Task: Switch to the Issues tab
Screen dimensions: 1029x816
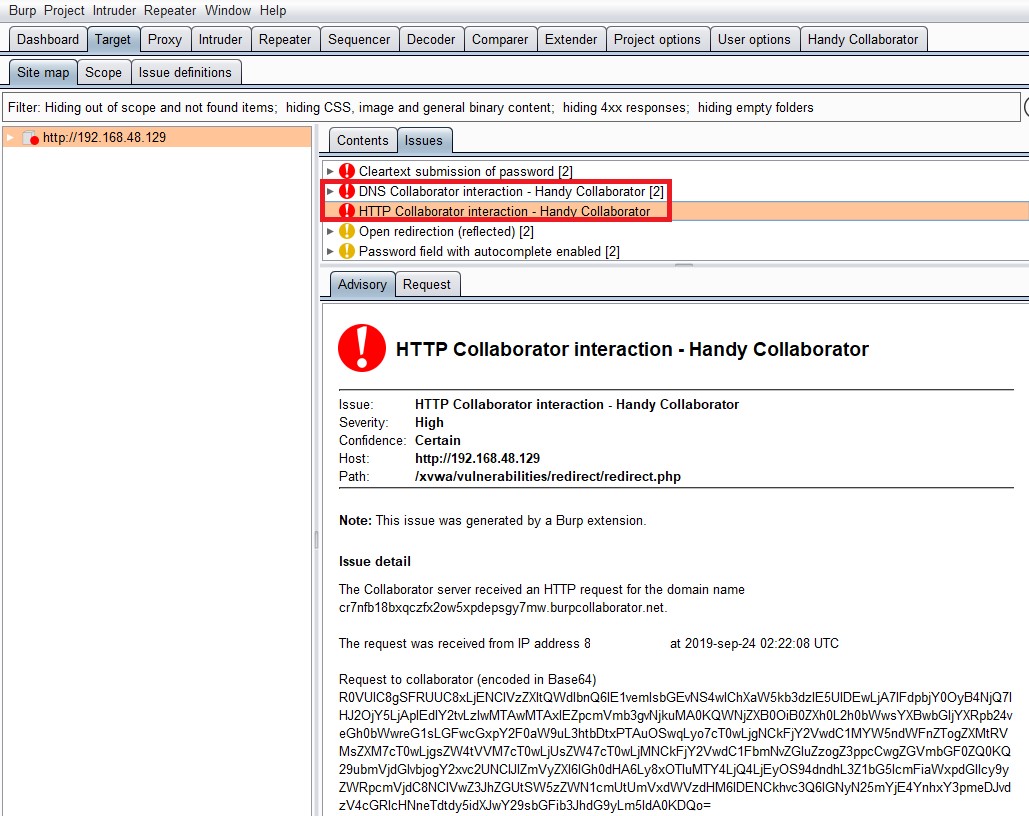Action: (424, 140)
